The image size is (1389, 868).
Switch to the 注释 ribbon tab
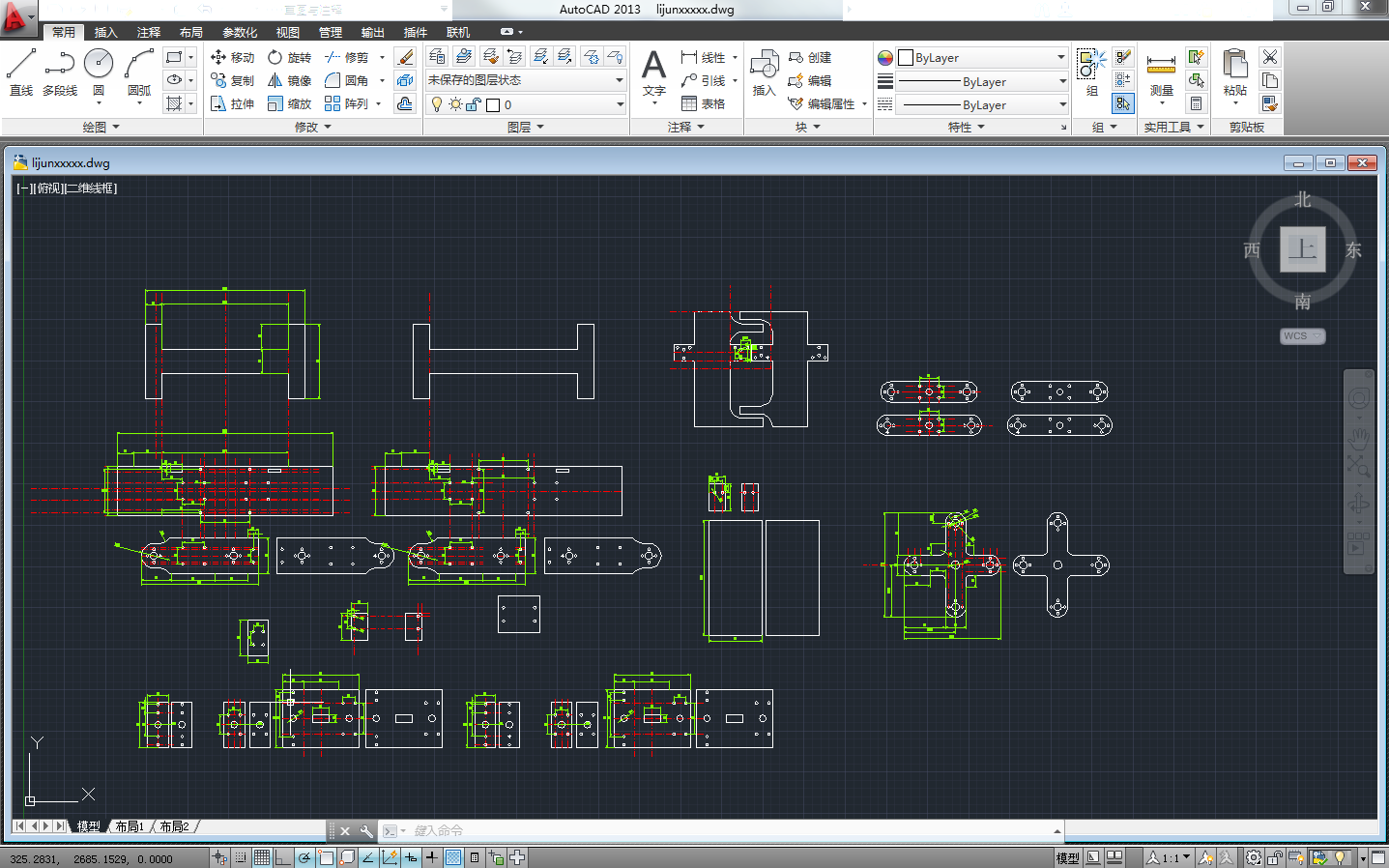pos(149,32)
